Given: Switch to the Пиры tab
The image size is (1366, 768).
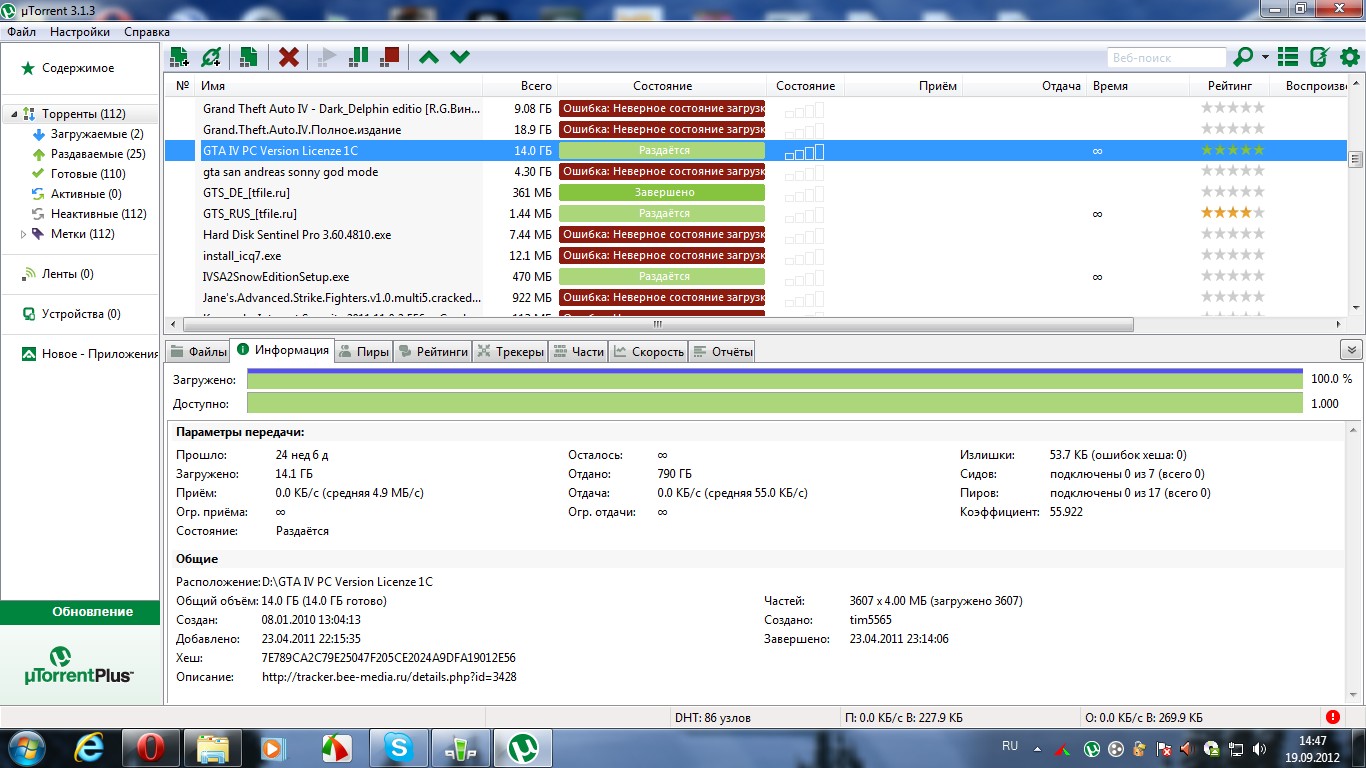Looking at the screenshot, I should coord(363,351).
